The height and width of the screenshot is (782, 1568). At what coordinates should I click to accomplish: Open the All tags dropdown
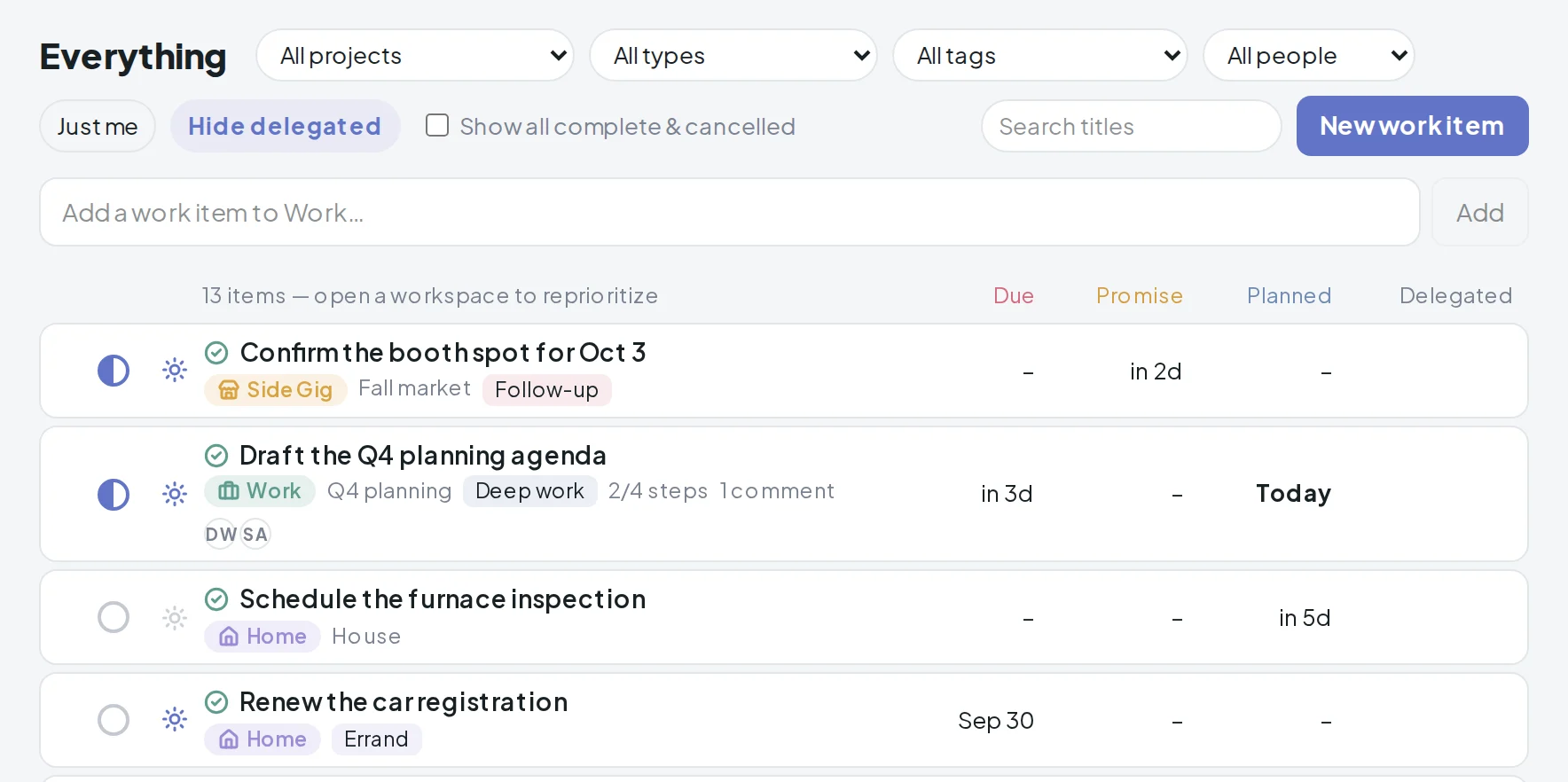[1040, 56]
